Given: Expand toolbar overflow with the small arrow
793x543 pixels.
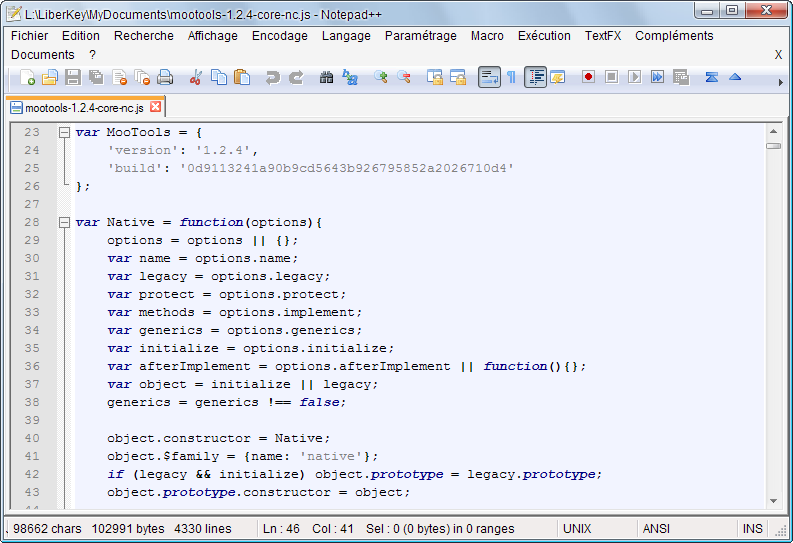Looking at the screenshot, I should point(780,82).
